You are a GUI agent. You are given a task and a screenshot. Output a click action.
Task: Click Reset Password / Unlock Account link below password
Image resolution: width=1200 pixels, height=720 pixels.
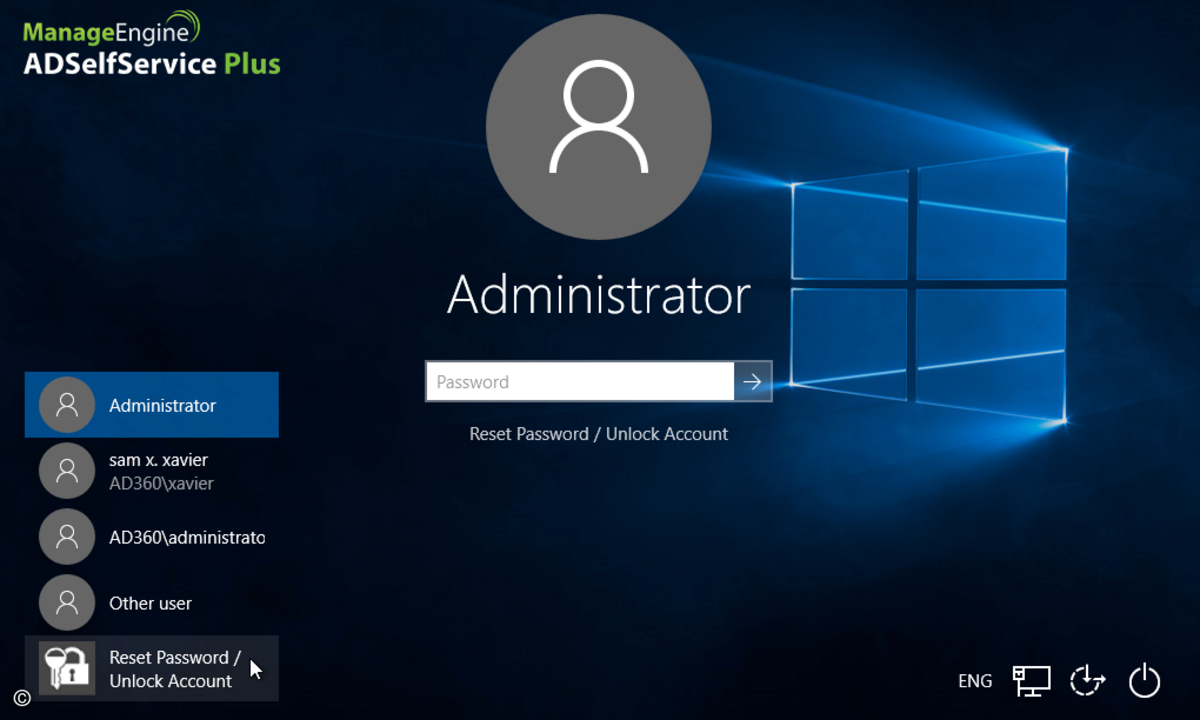599,434
